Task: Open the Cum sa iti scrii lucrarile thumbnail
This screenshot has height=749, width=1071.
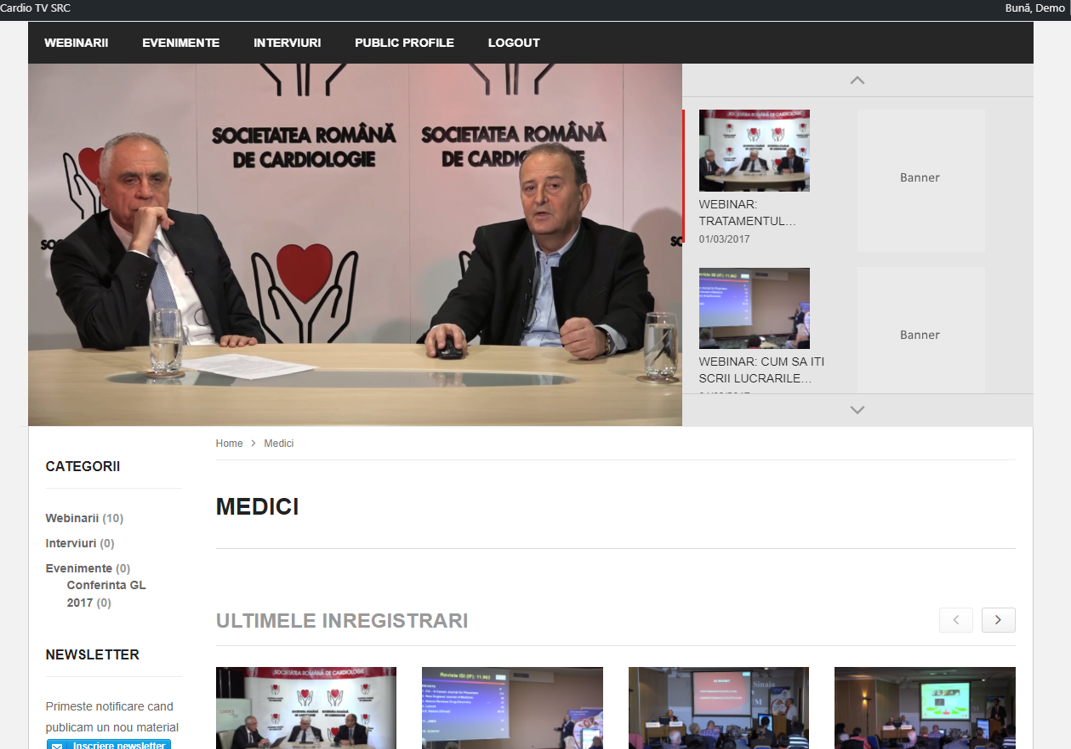Action: coord(754,308)
